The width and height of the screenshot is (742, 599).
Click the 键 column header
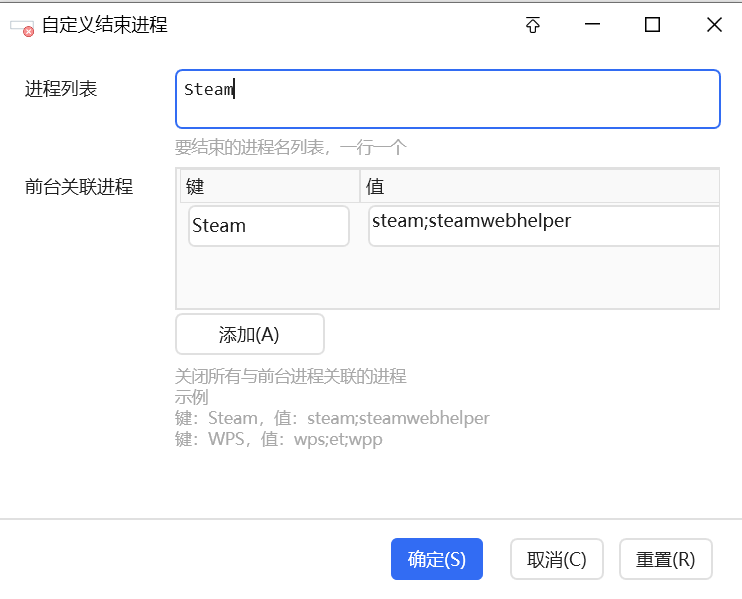point(270,186)
